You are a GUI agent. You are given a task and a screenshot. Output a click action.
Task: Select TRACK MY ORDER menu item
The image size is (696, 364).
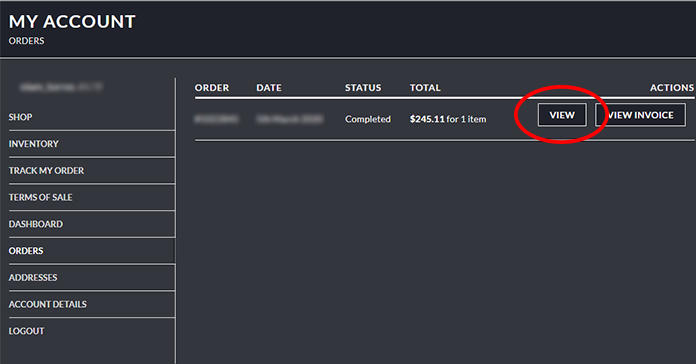pos(46,170)
